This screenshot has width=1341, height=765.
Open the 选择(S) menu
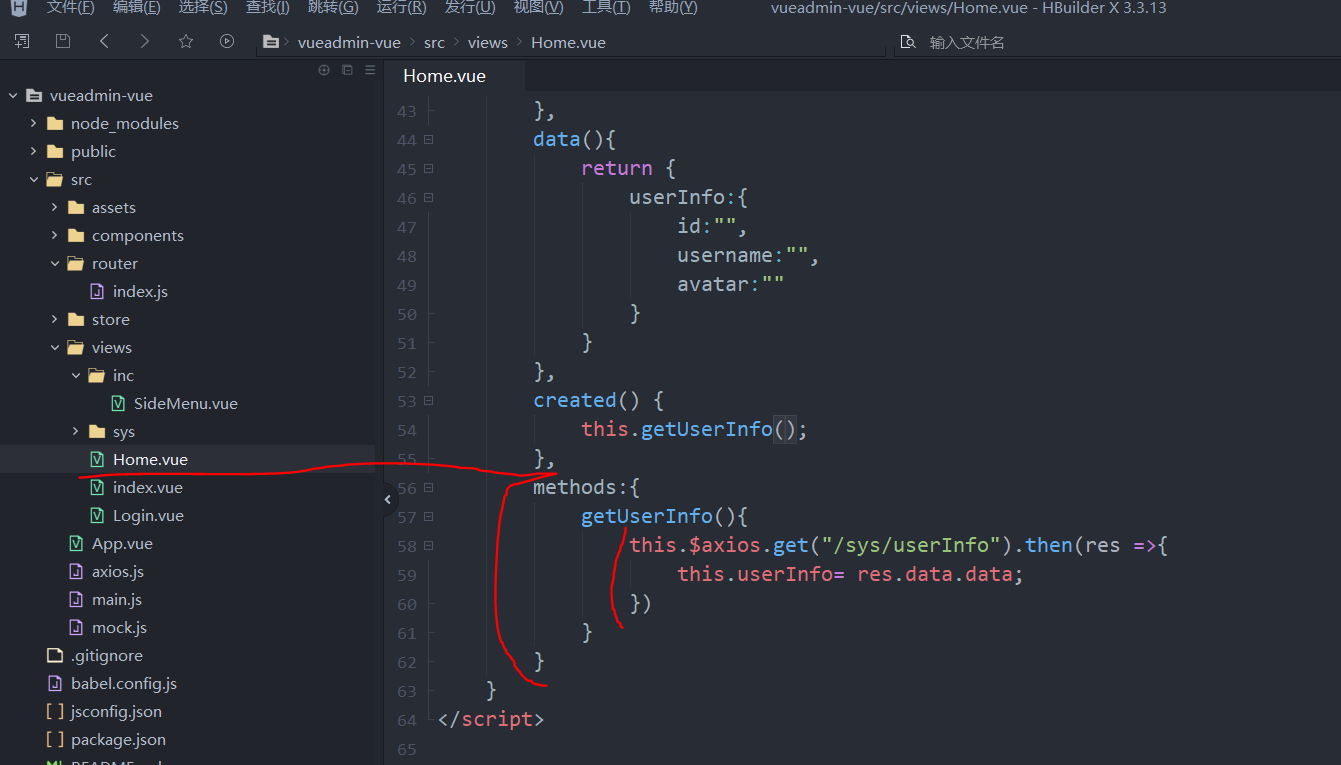pos(203,8)
